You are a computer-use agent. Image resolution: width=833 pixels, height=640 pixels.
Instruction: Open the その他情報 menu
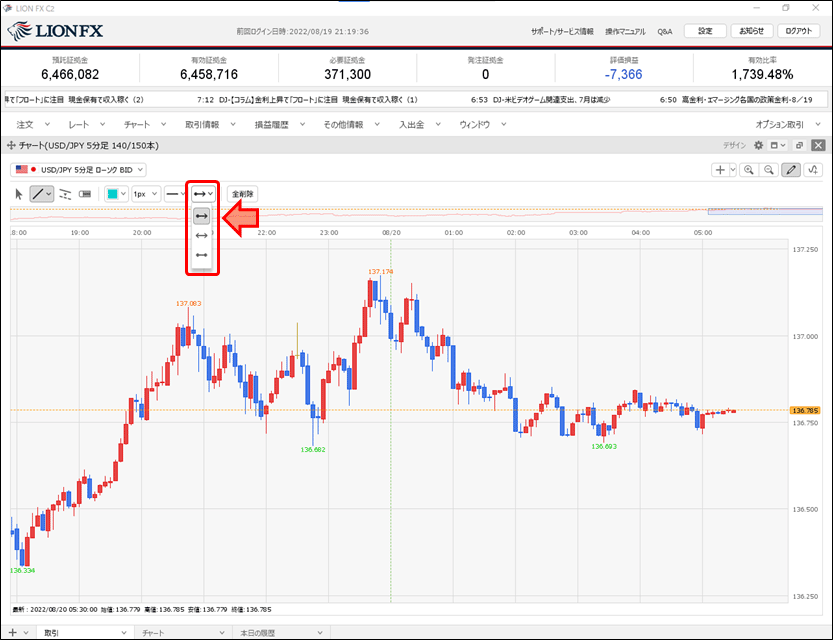[x=352, y=125]
